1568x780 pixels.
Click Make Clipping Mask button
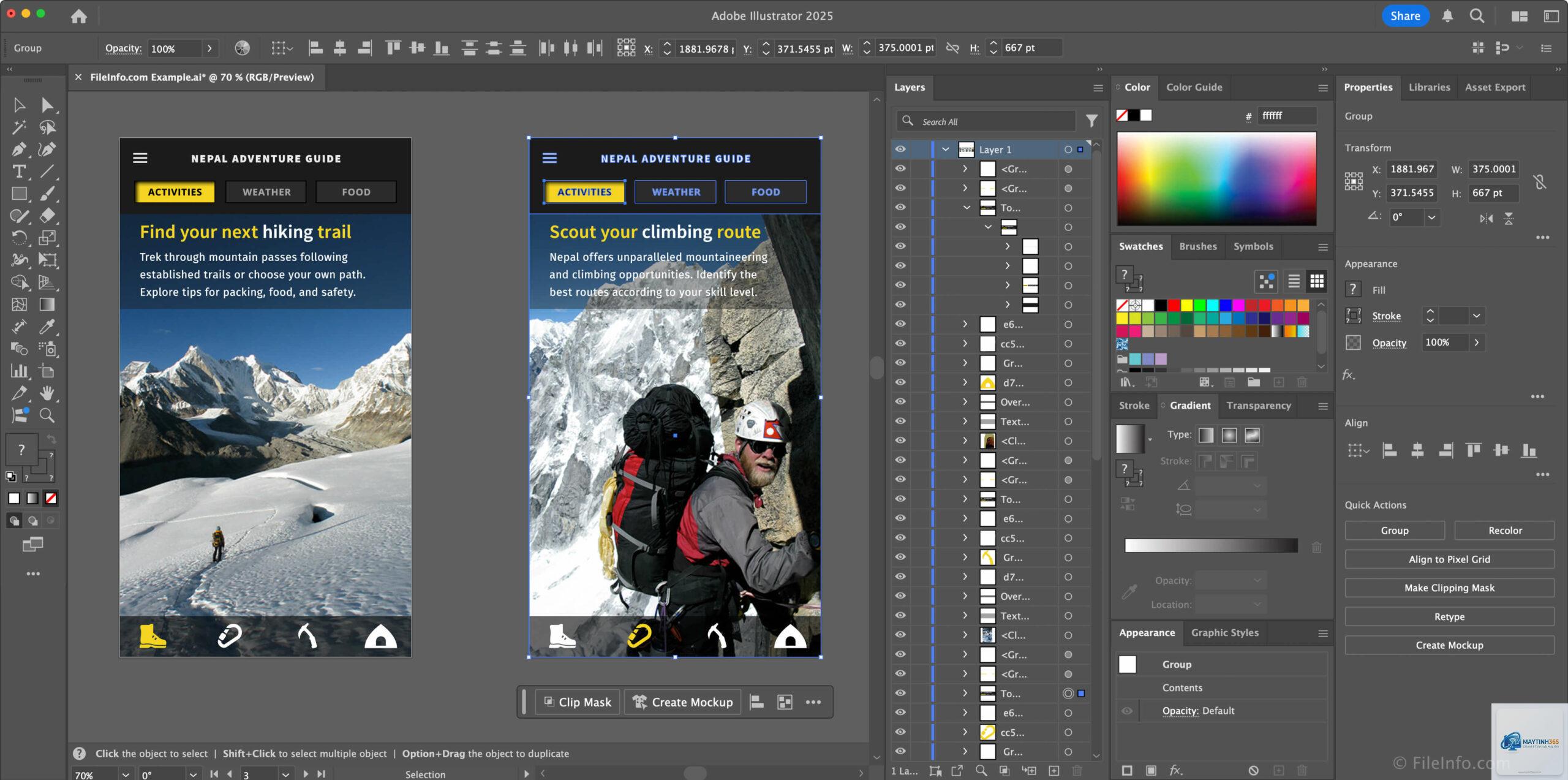[1449, 588]
